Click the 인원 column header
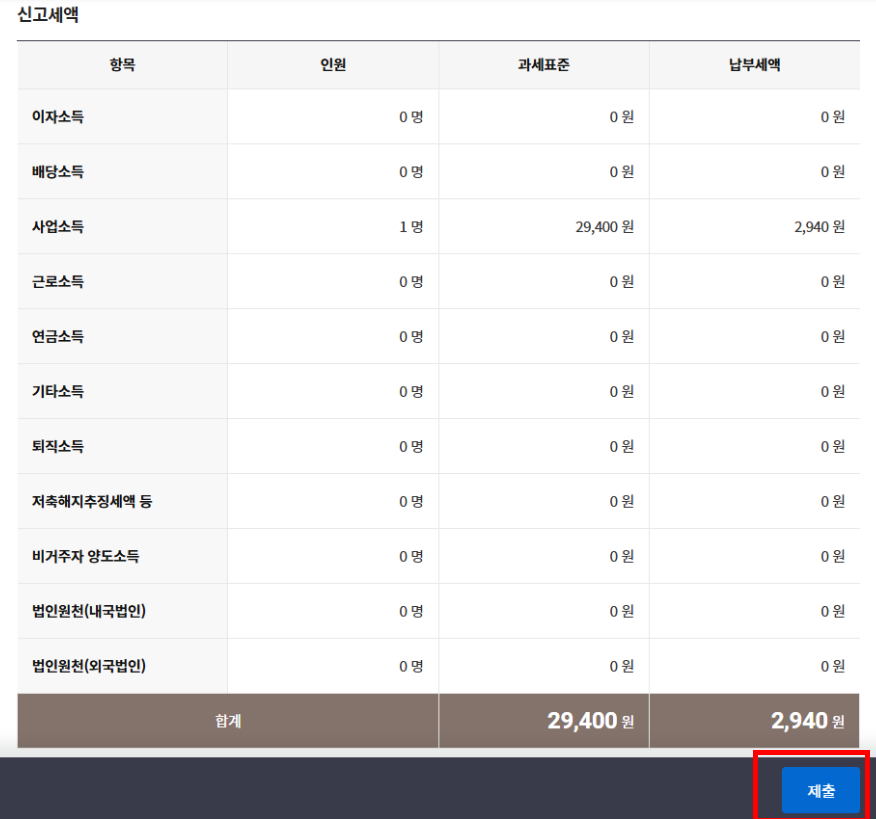 coord(333,65)
